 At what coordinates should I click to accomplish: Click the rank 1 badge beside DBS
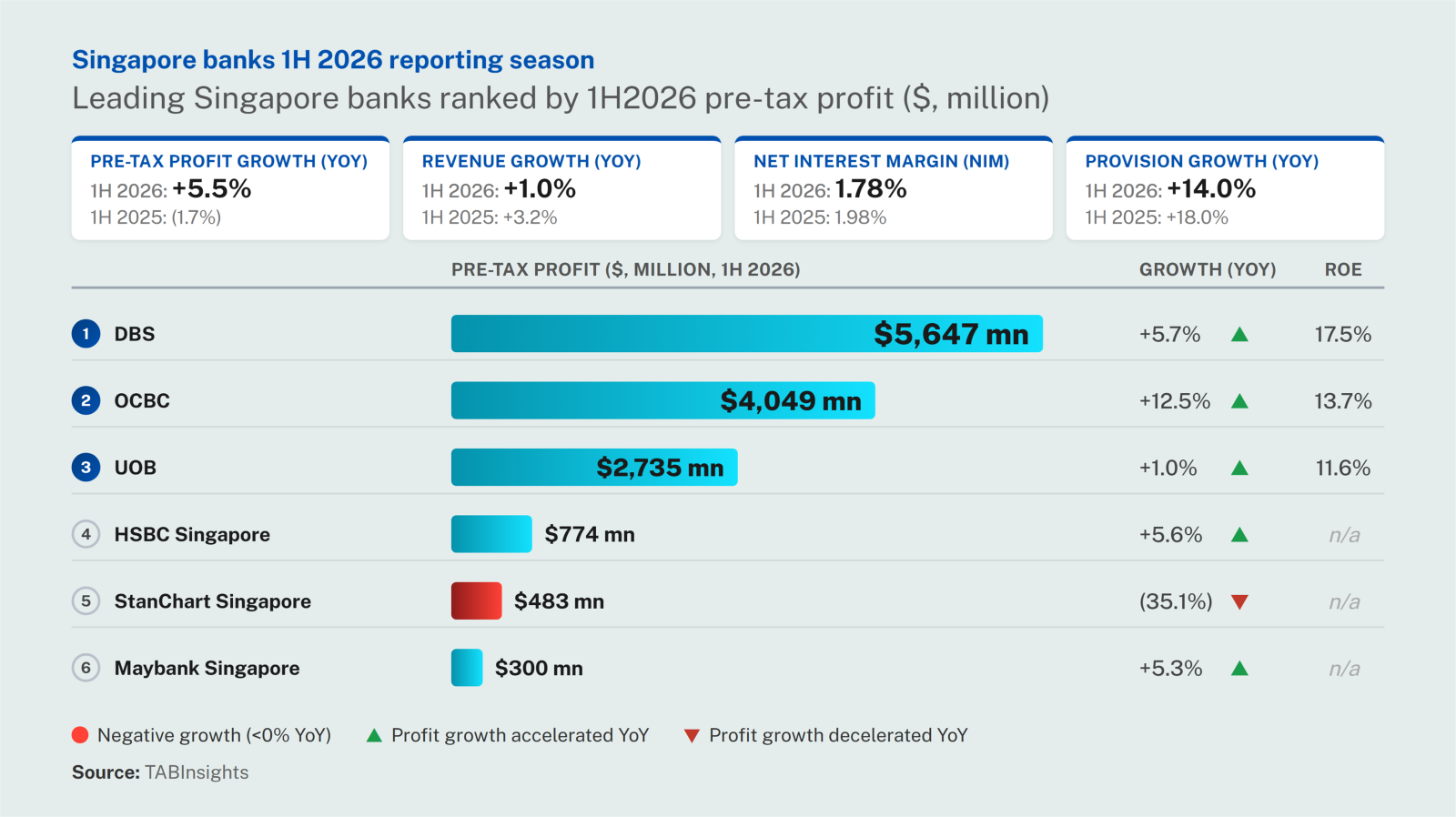point(86,334)
